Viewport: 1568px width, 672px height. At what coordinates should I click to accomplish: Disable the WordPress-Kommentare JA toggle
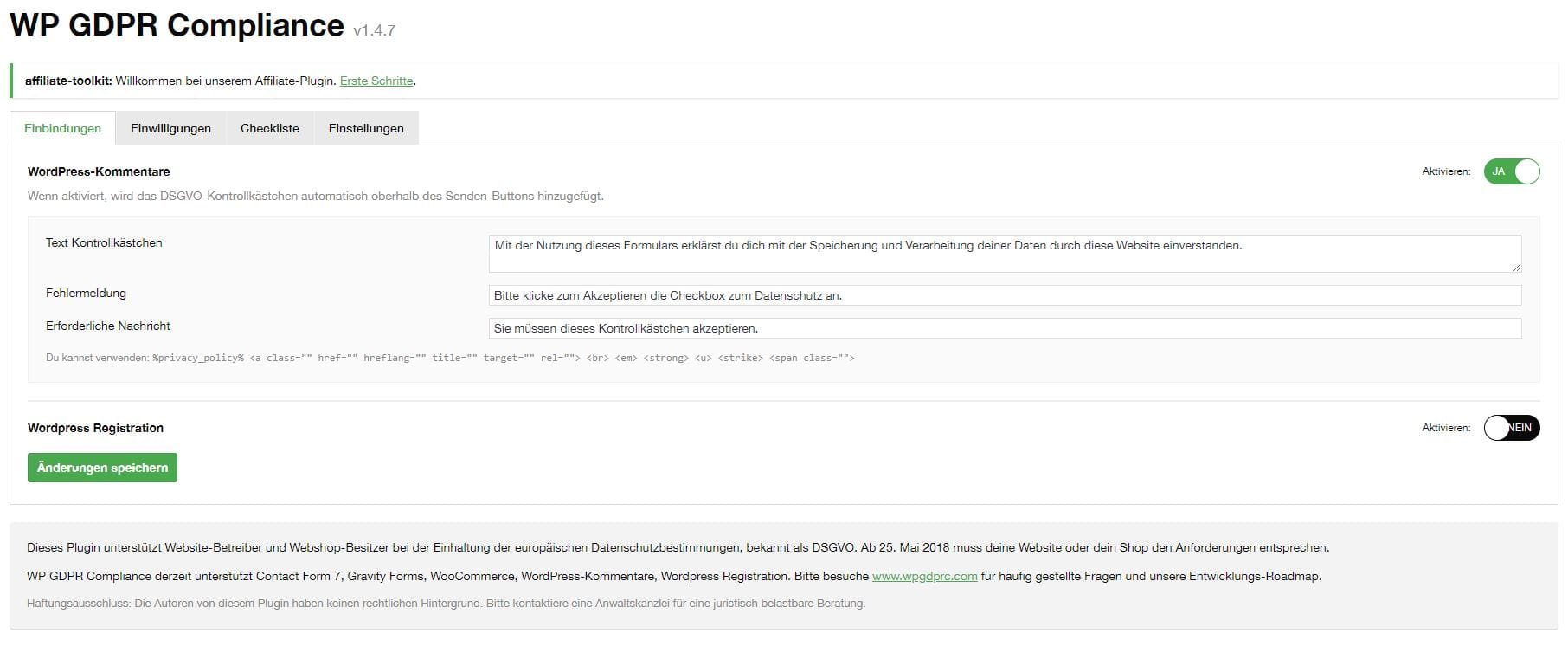click(x=1512, y=171)
